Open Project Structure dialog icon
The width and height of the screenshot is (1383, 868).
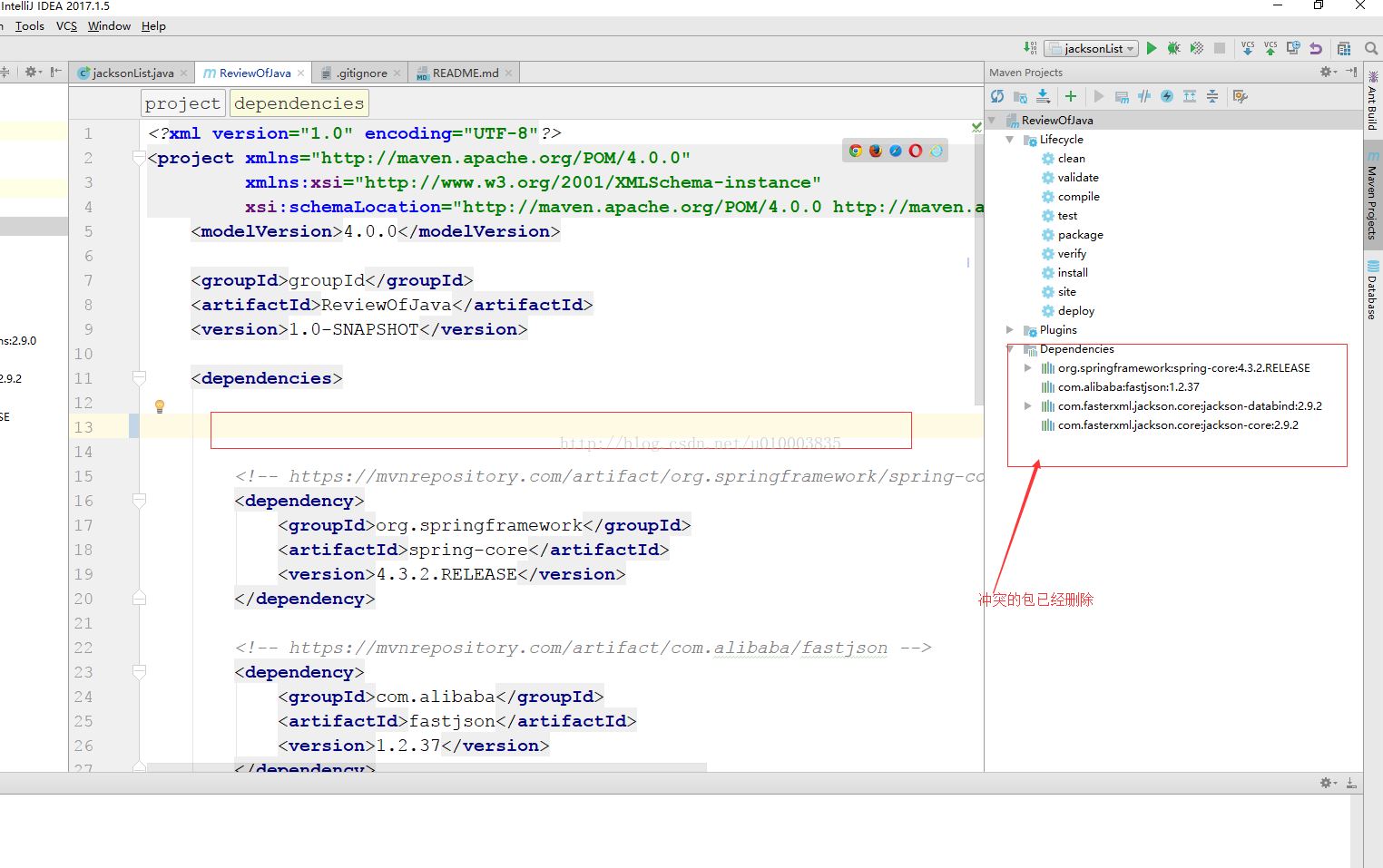pos(1344,48)
